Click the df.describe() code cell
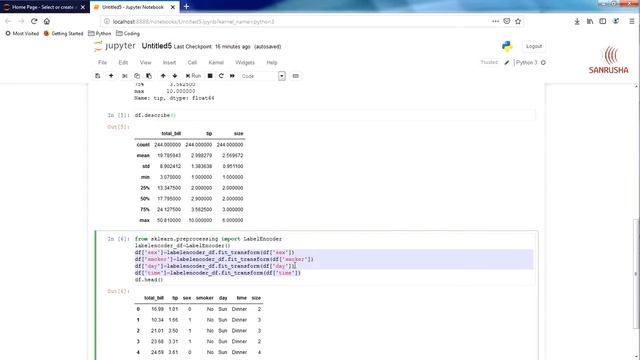This screenshot has height=360, width=640. point(334,116)
